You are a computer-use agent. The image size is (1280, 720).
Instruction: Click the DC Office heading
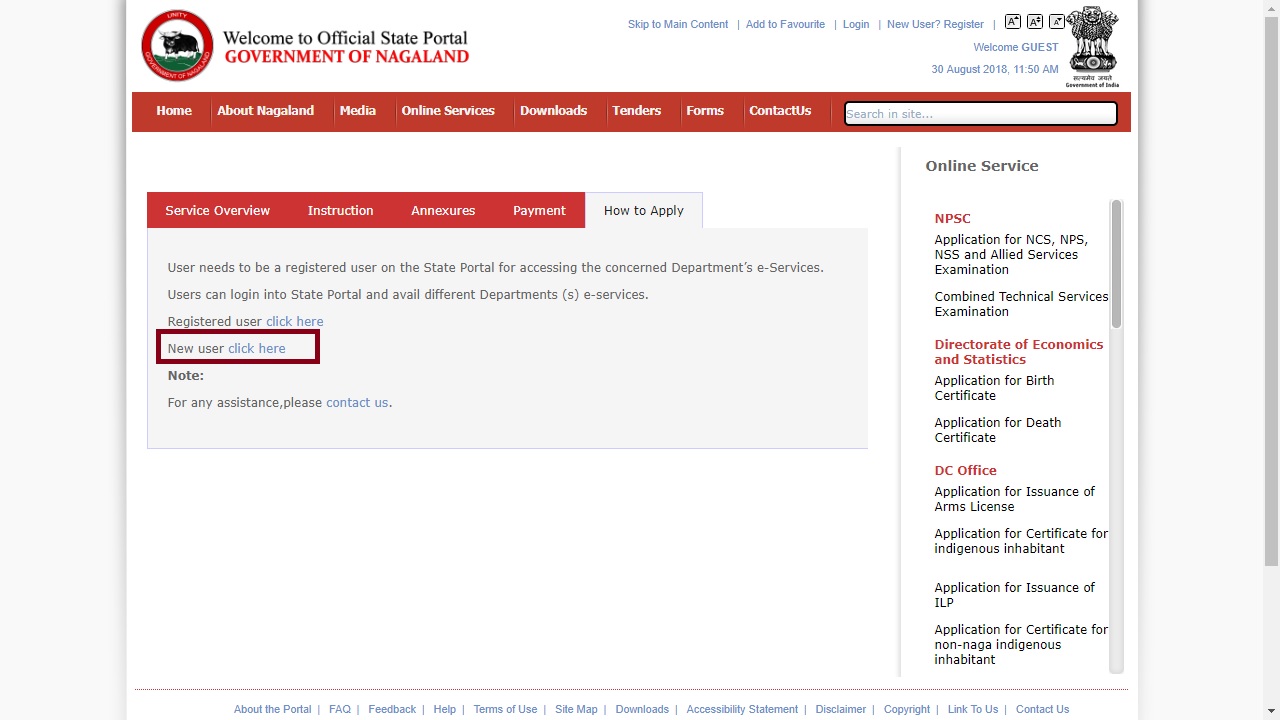pyautogui.click(x=965, y=470)
